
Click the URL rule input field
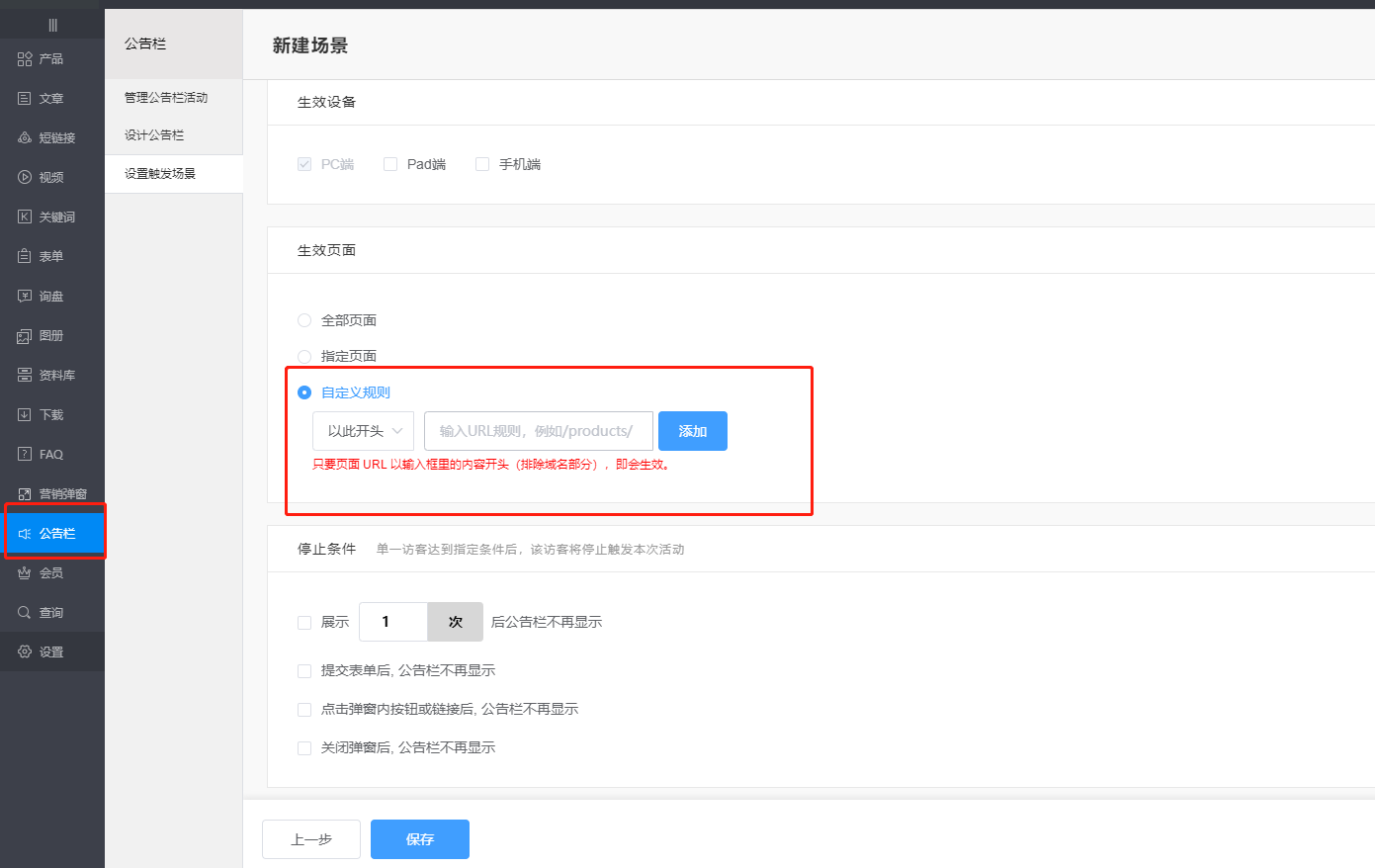pos(538,431)
